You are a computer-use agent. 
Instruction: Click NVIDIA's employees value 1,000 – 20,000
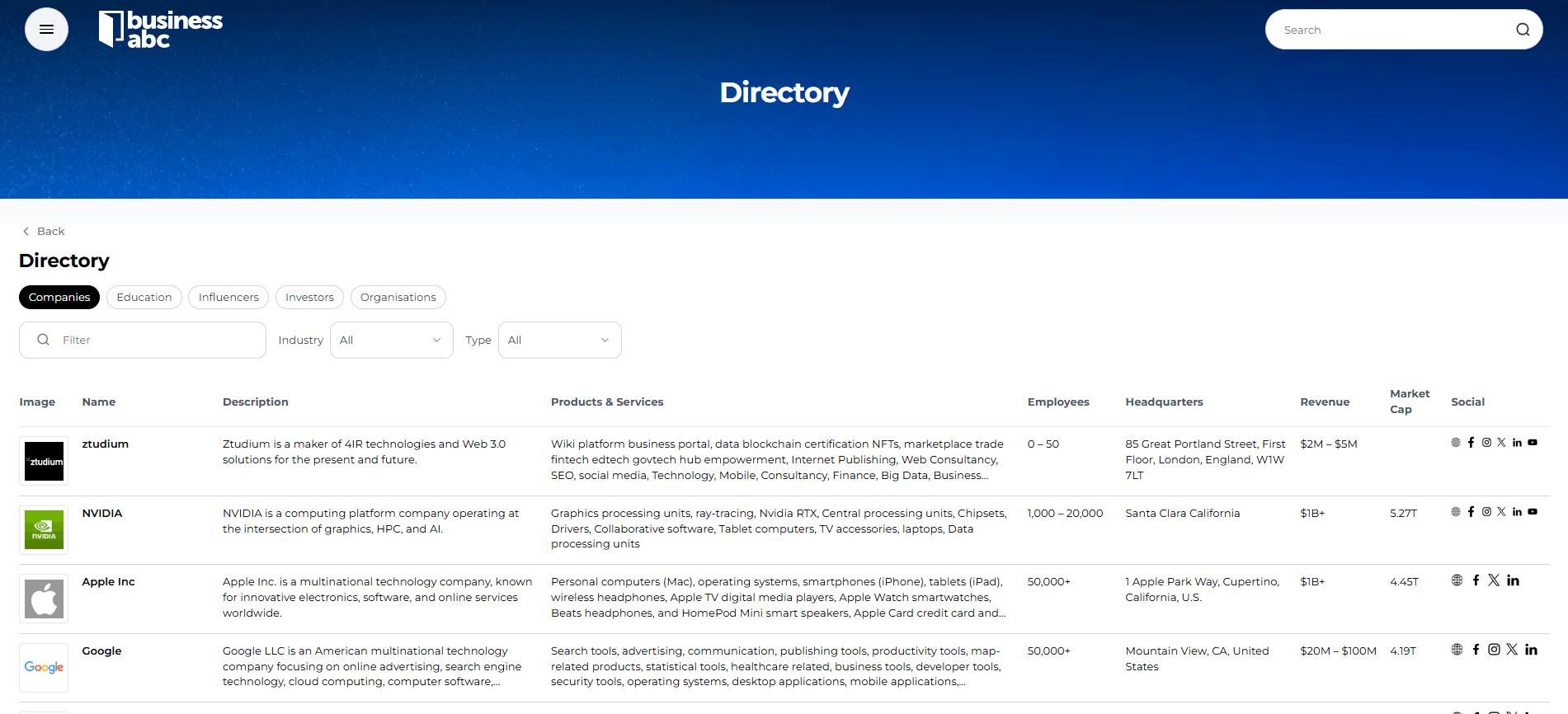[1065, 514]
